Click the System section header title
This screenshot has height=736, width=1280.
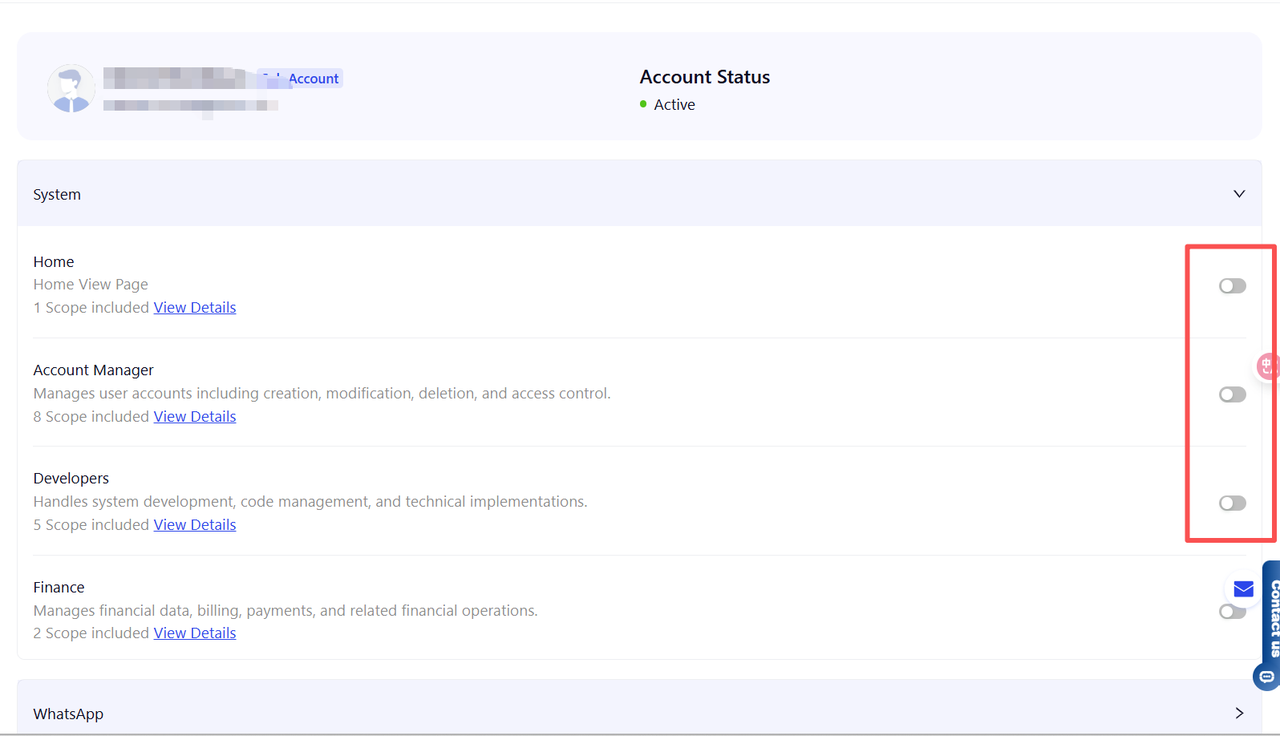tap(57, 195)
